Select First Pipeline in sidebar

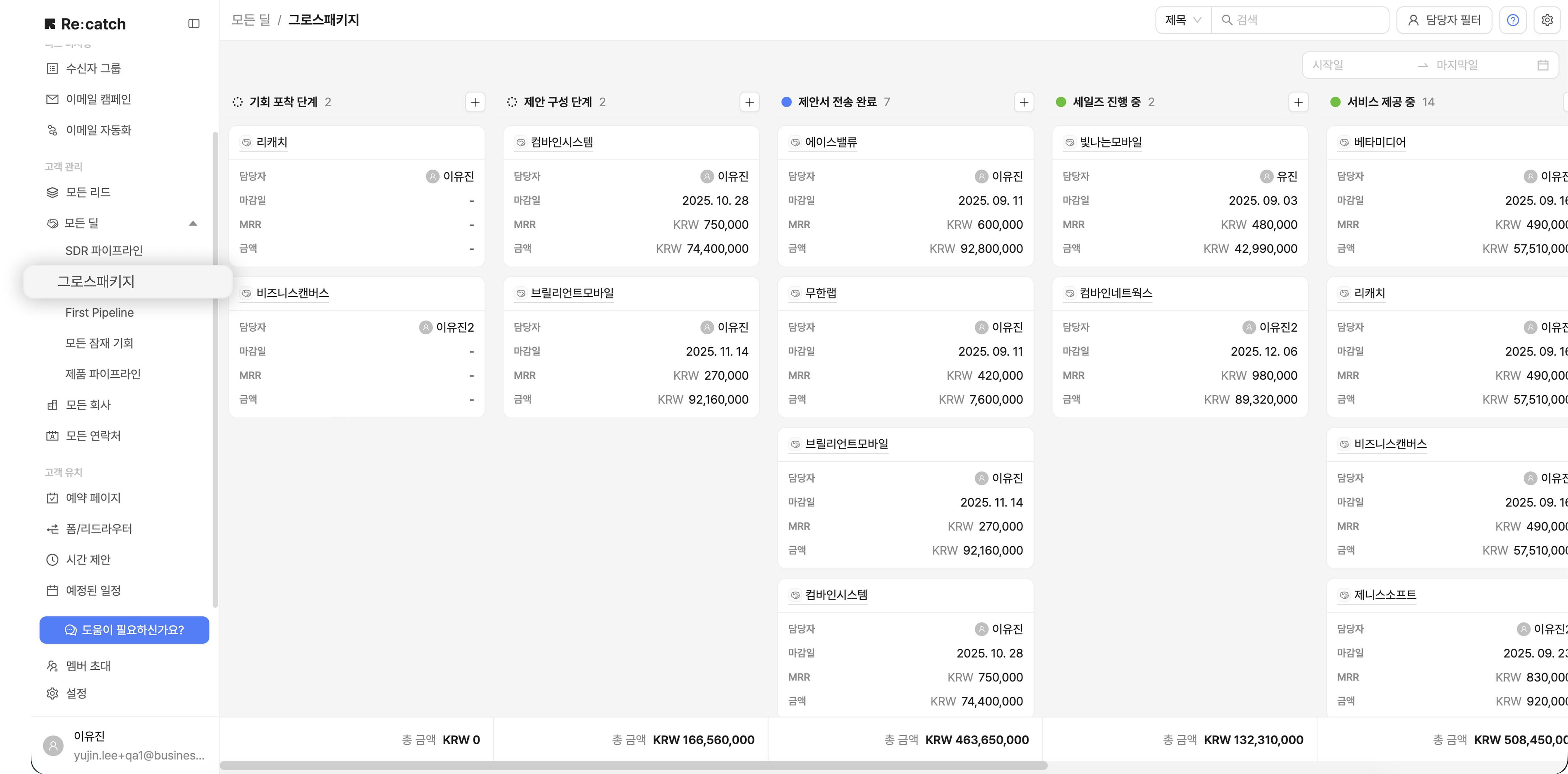pos(99,312)
